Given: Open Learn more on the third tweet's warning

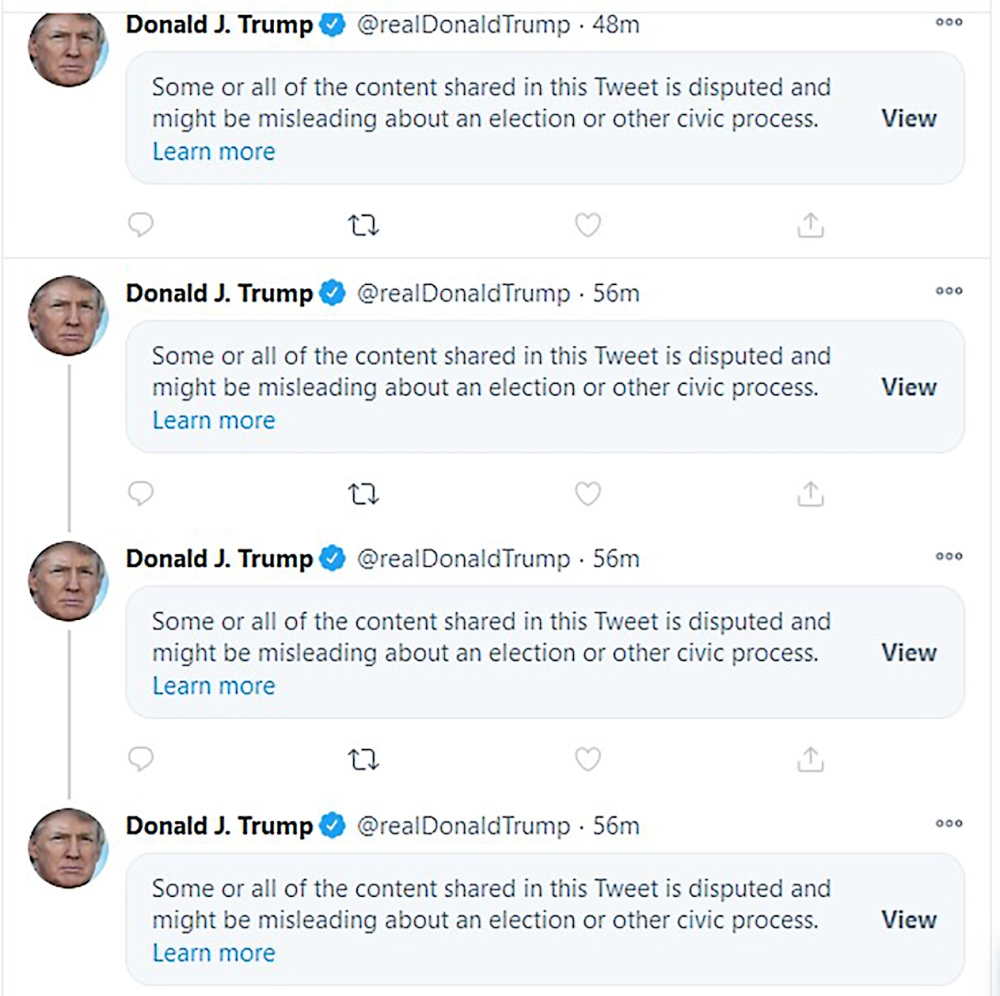Looking at the screenshot, I should tap(214, 685).
